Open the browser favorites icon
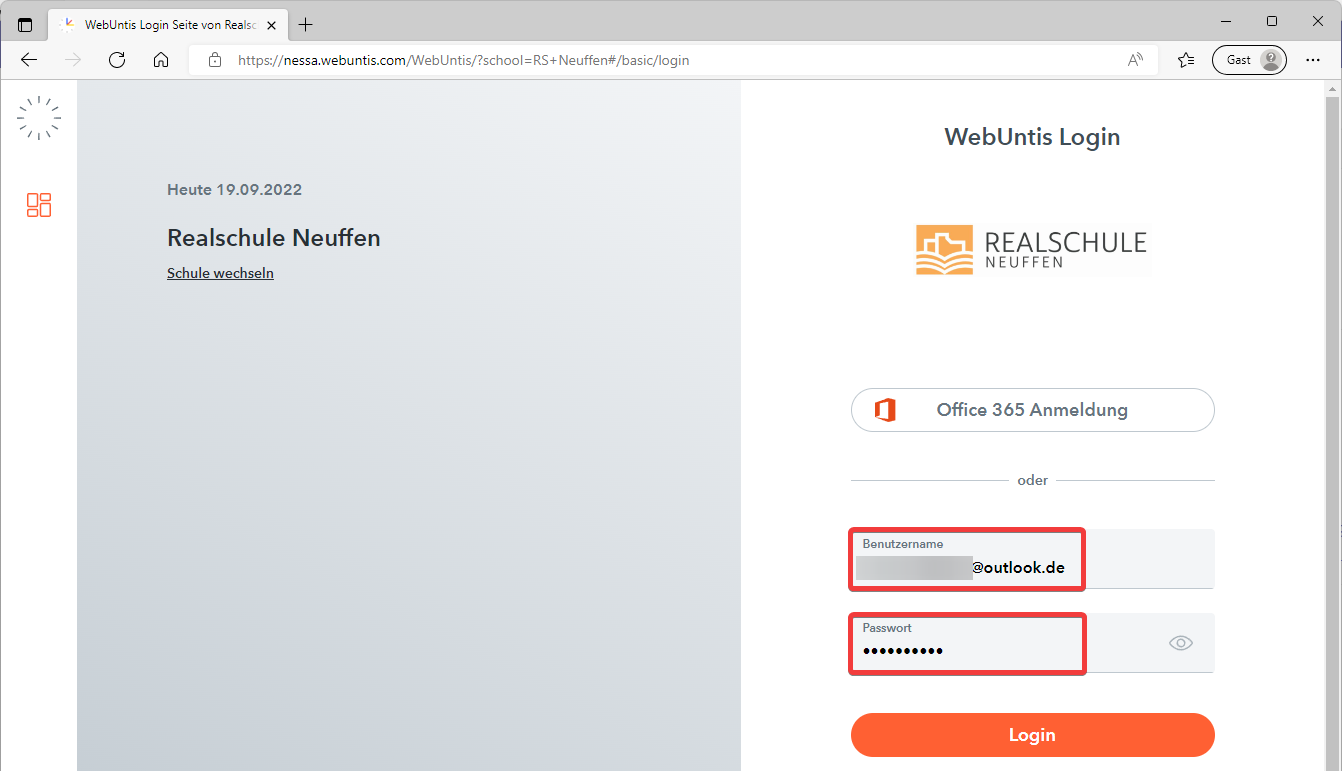1342x771 pixels. point(1186,60)
